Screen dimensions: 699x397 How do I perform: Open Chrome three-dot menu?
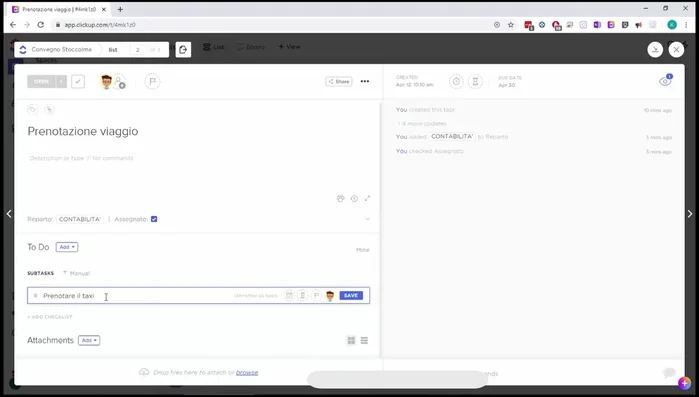point(686,25)
